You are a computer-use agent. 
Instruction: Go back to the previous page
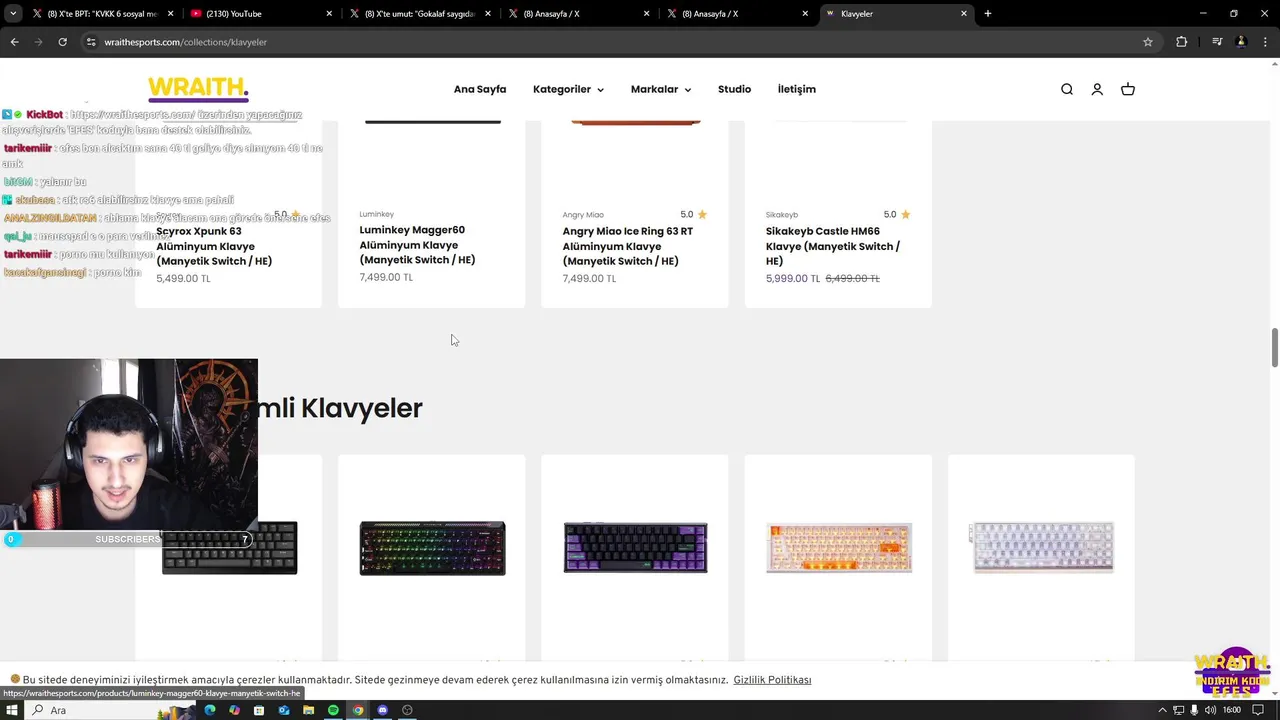click(14, 42)
